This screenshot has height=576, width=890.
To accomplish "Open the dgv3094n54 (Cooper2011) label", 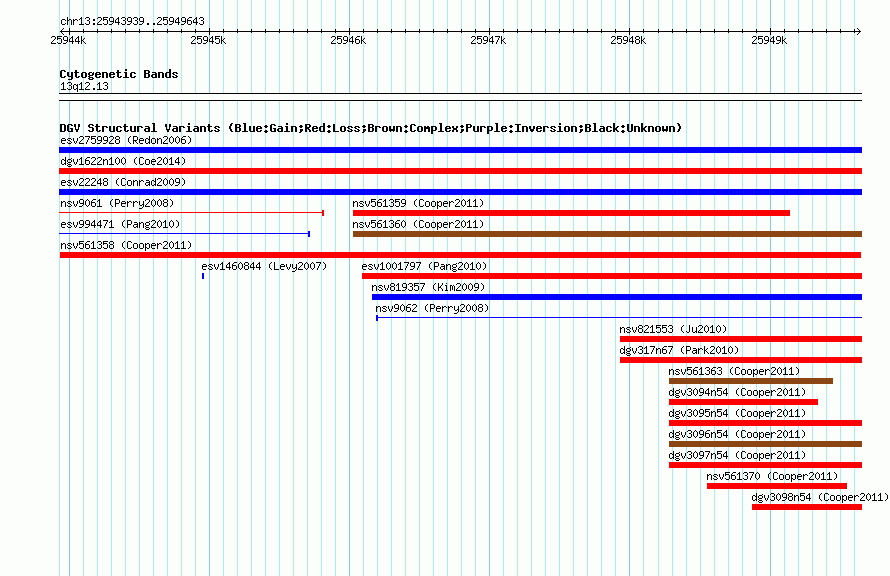I will click(737, 392).
